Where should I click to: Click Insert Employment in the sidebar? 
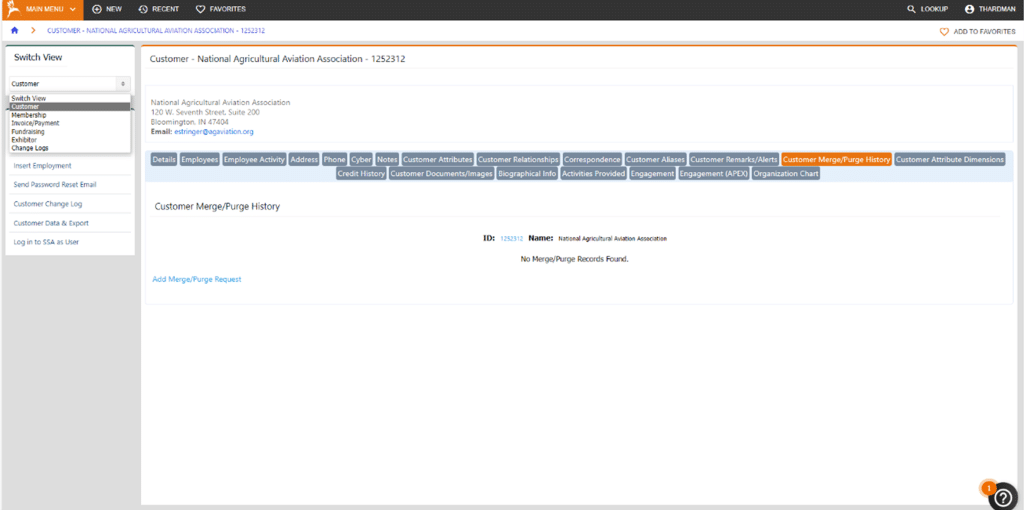pos(42,166)
